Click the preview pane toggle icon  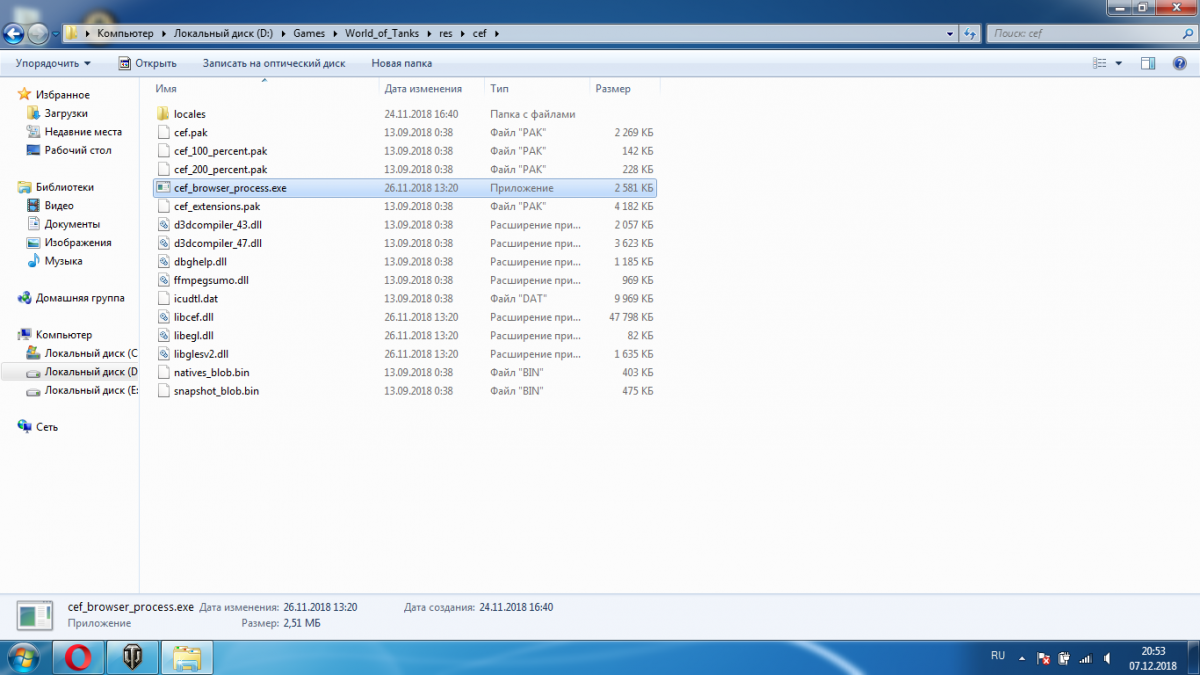(x=1148, y=63)
